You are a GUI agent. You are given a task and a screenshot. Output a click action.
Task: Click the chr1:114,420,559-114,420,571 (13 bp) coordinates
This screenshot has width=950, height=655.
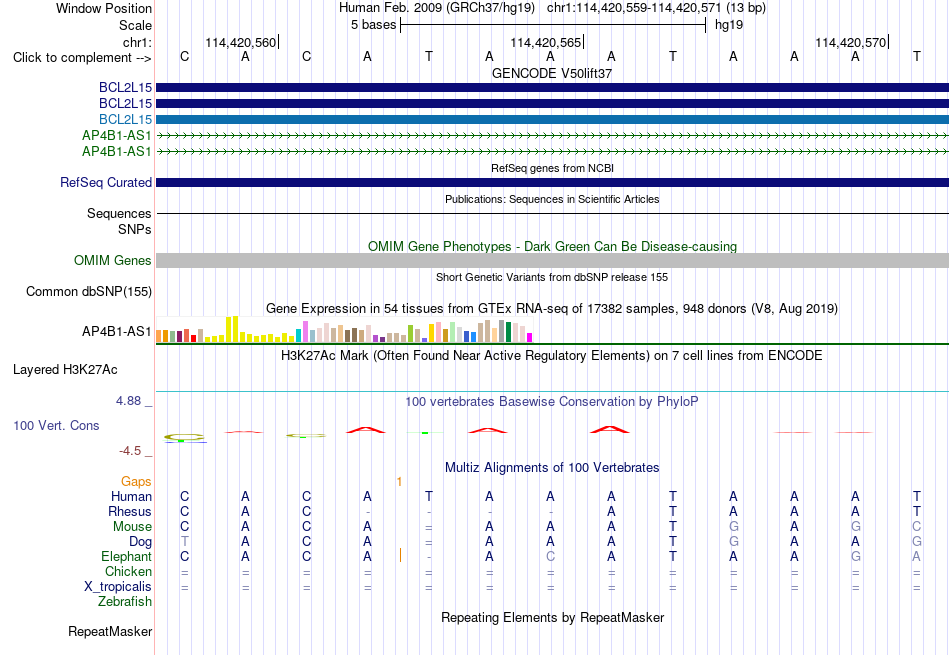[656, 8]
